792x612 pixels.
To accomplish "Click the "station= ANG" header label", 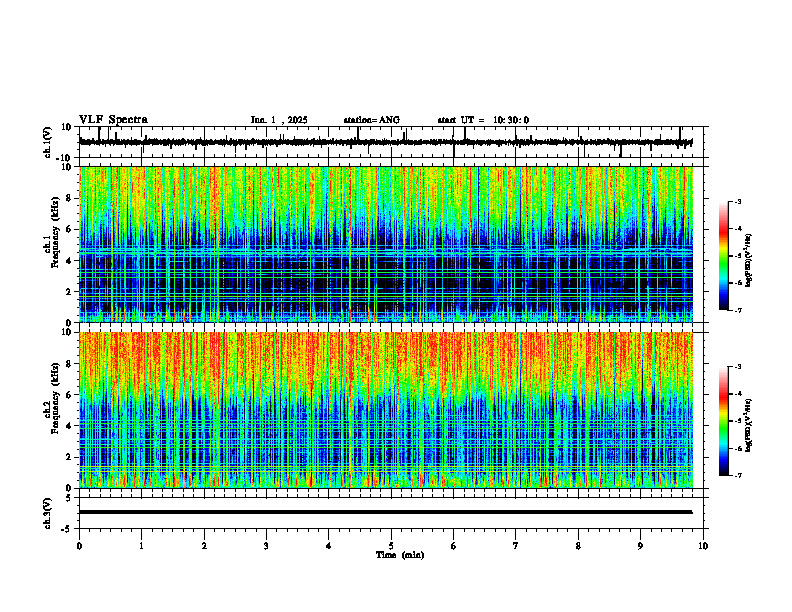I will coord(372,120).
